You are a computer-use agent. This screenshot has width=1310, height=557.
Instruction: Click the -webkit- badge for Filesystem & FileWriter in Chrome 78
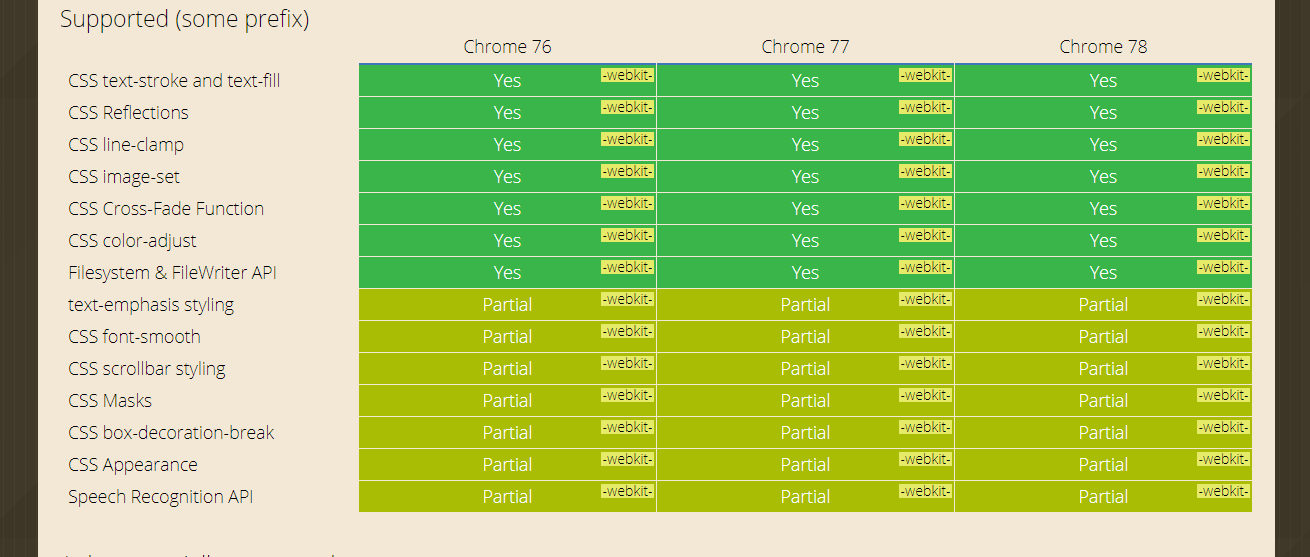pyautogui.click(x=1223, y=267)
